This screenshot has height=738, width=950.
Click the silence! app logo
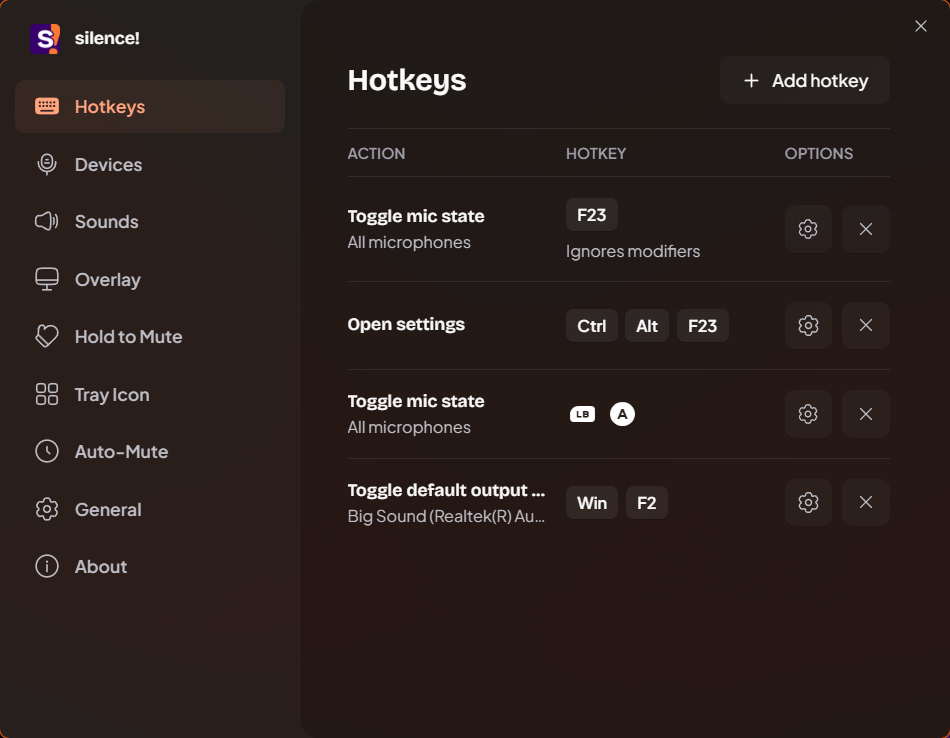tap(45, 38)
